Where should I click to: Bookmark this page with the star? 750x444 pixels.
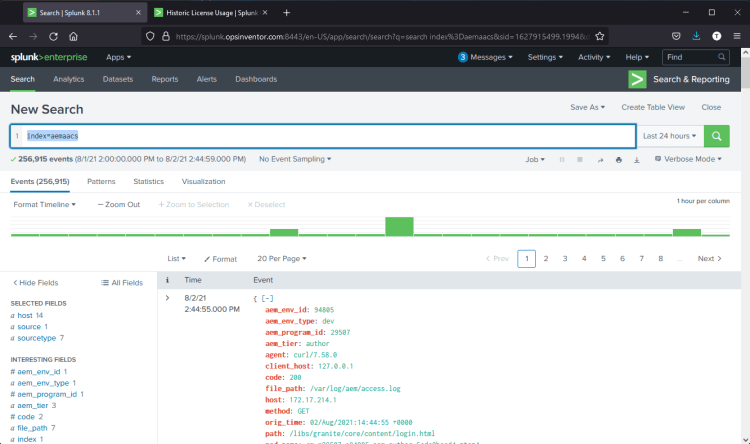pyautogui.click(x=600, y=36)
